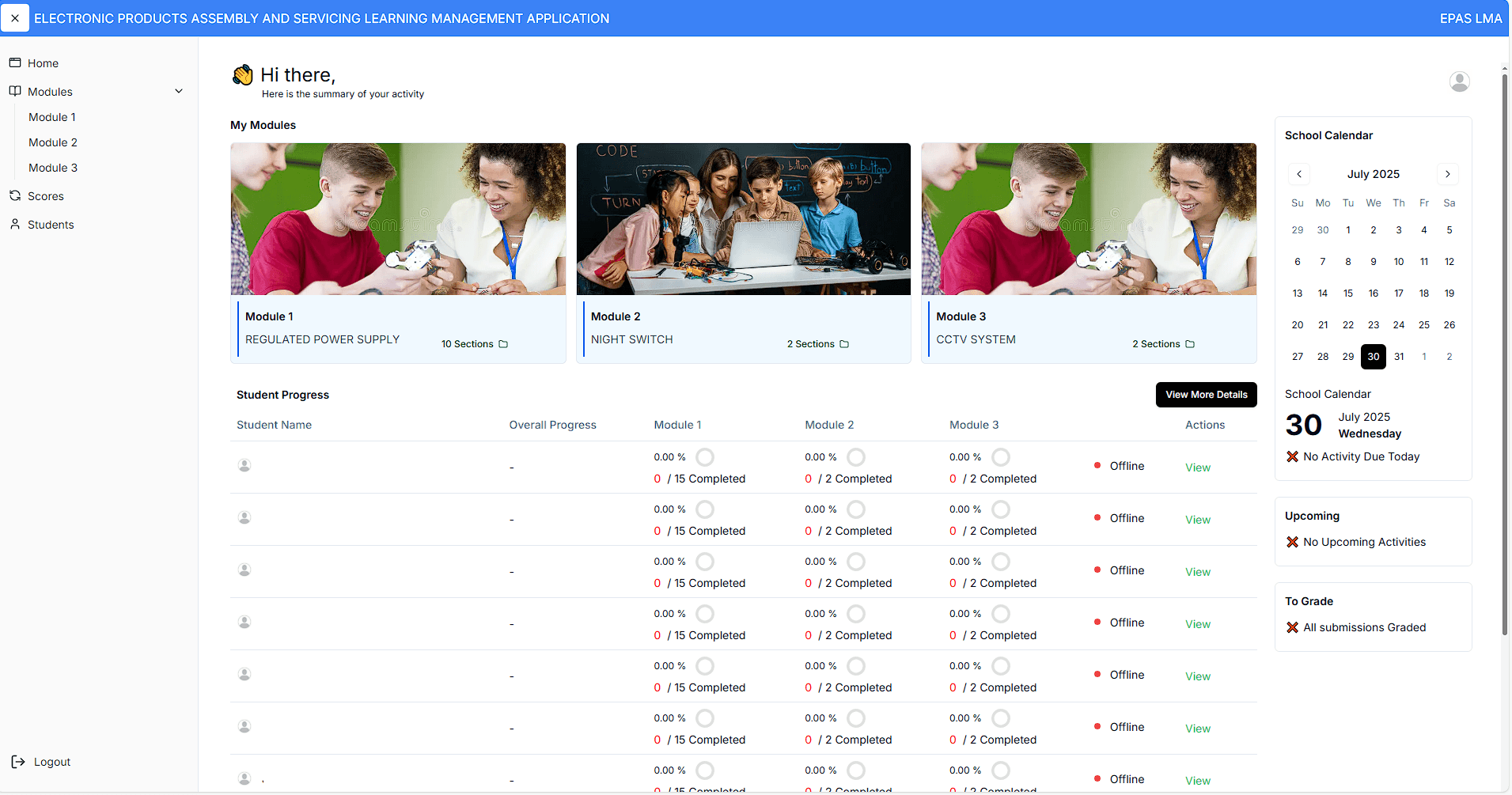Open Module 1 in the sidebar
Screen dimensions: 1512x795
coord(52,117)
